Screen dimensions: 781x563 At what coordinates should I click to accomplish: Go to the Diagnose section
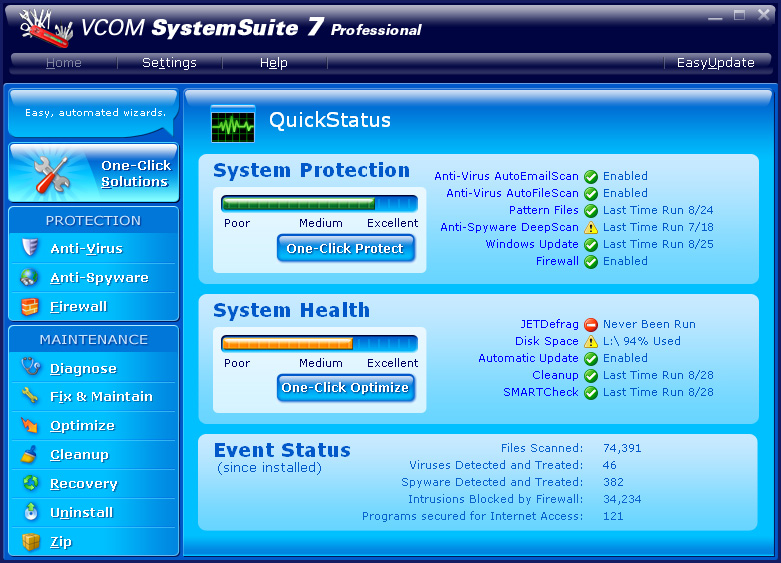[x=93, y=368]
